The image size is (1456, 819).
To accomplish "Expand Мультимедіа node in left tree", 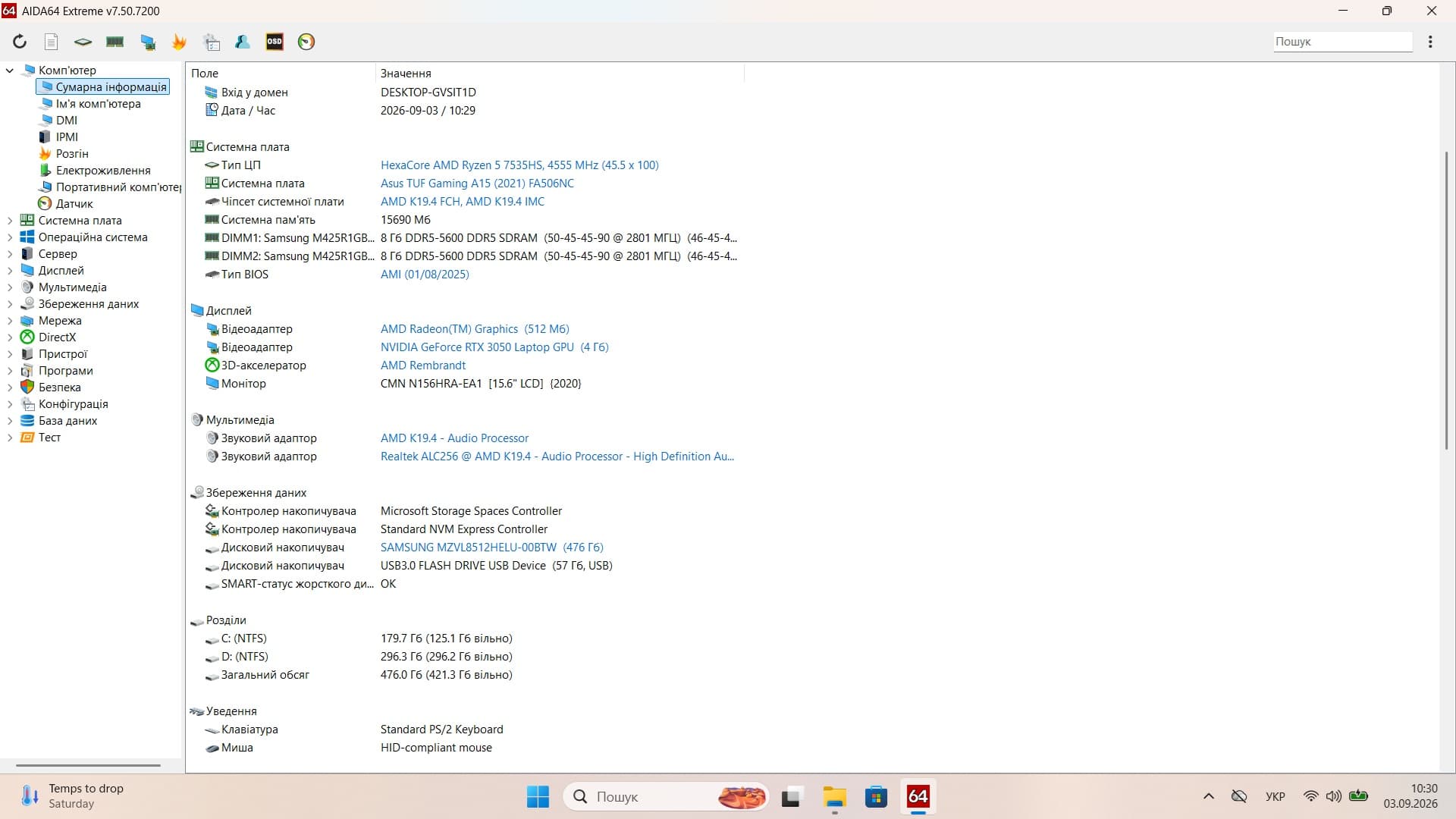I will 10,287.
